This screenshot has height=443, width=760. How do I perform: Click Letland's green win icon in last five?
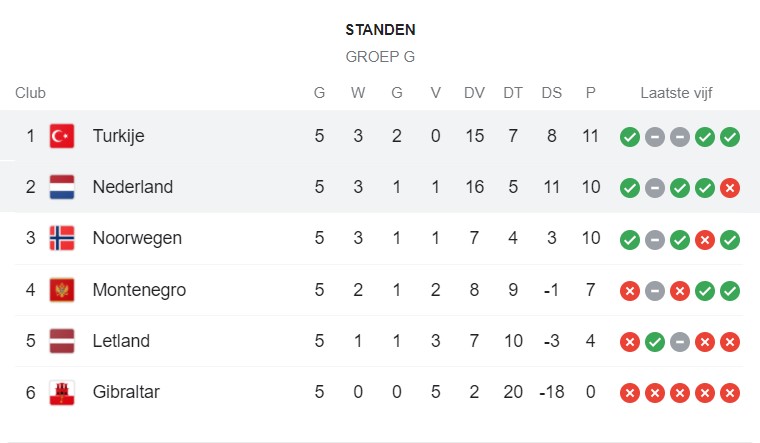tap(655, 342)
